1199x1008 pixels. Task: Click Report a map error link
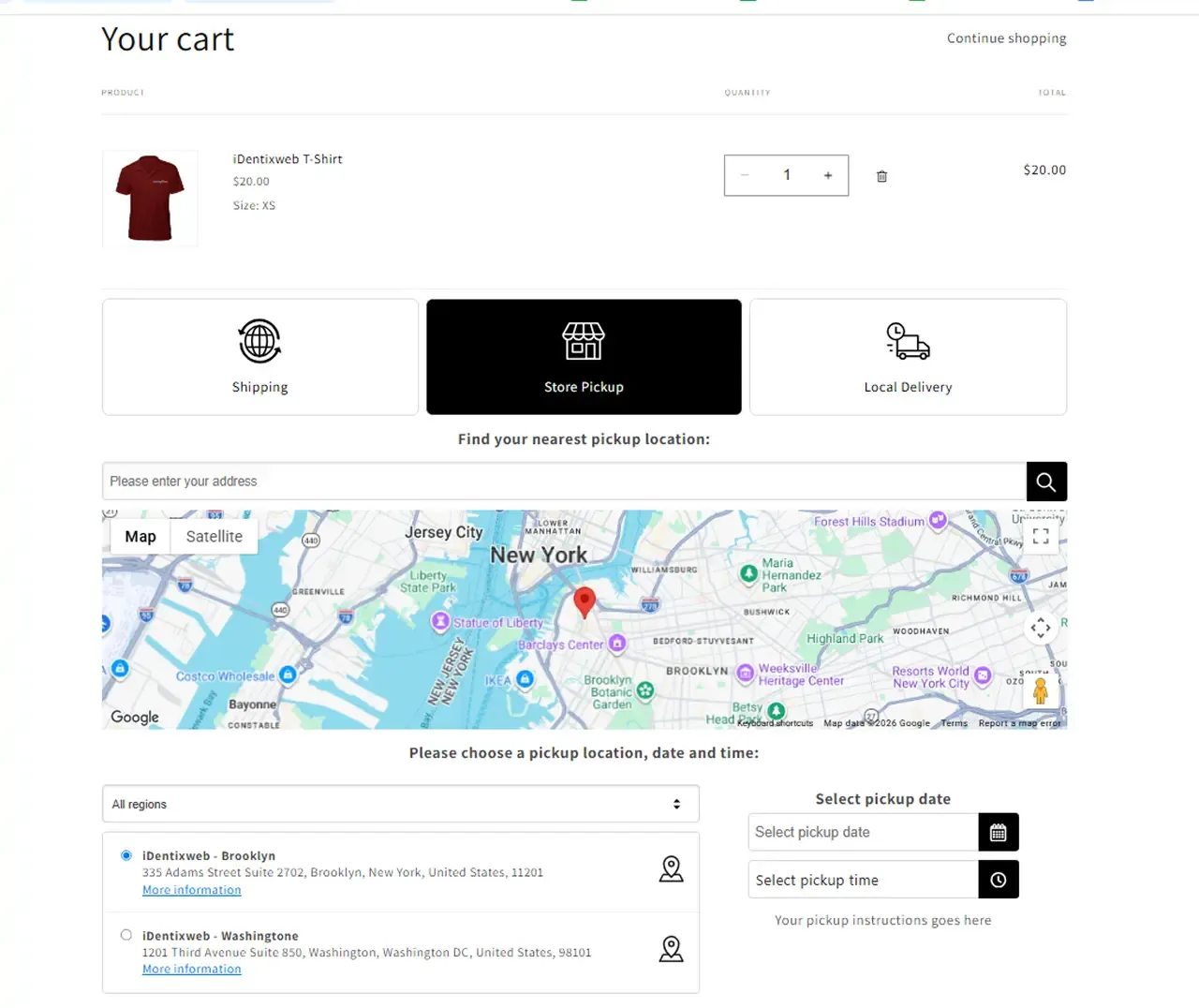click(1020, 723)
